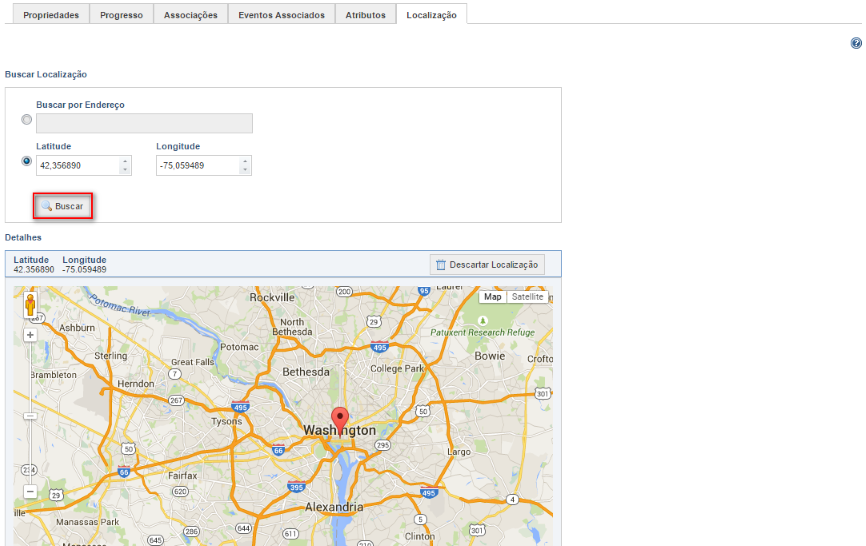
Task: Click the Great Falls map label
Action: tap(192, 362)
